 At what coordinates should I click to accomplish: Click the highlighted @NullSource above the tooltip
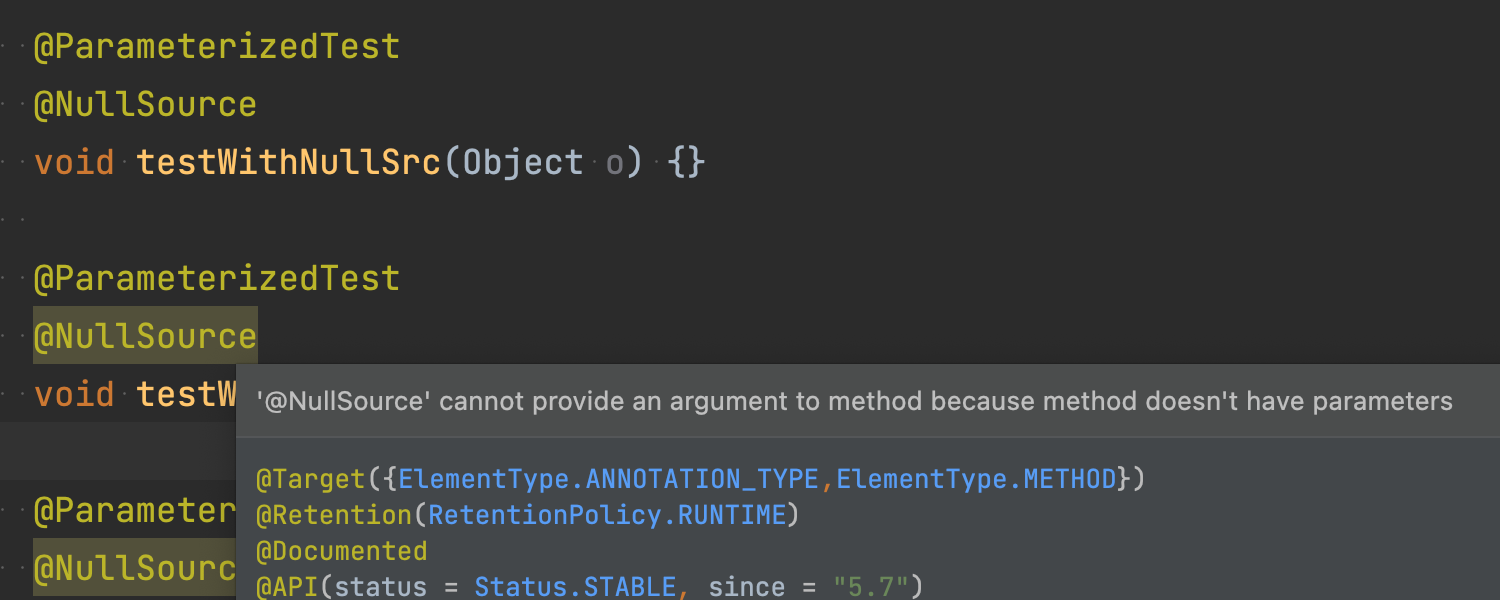145,336
